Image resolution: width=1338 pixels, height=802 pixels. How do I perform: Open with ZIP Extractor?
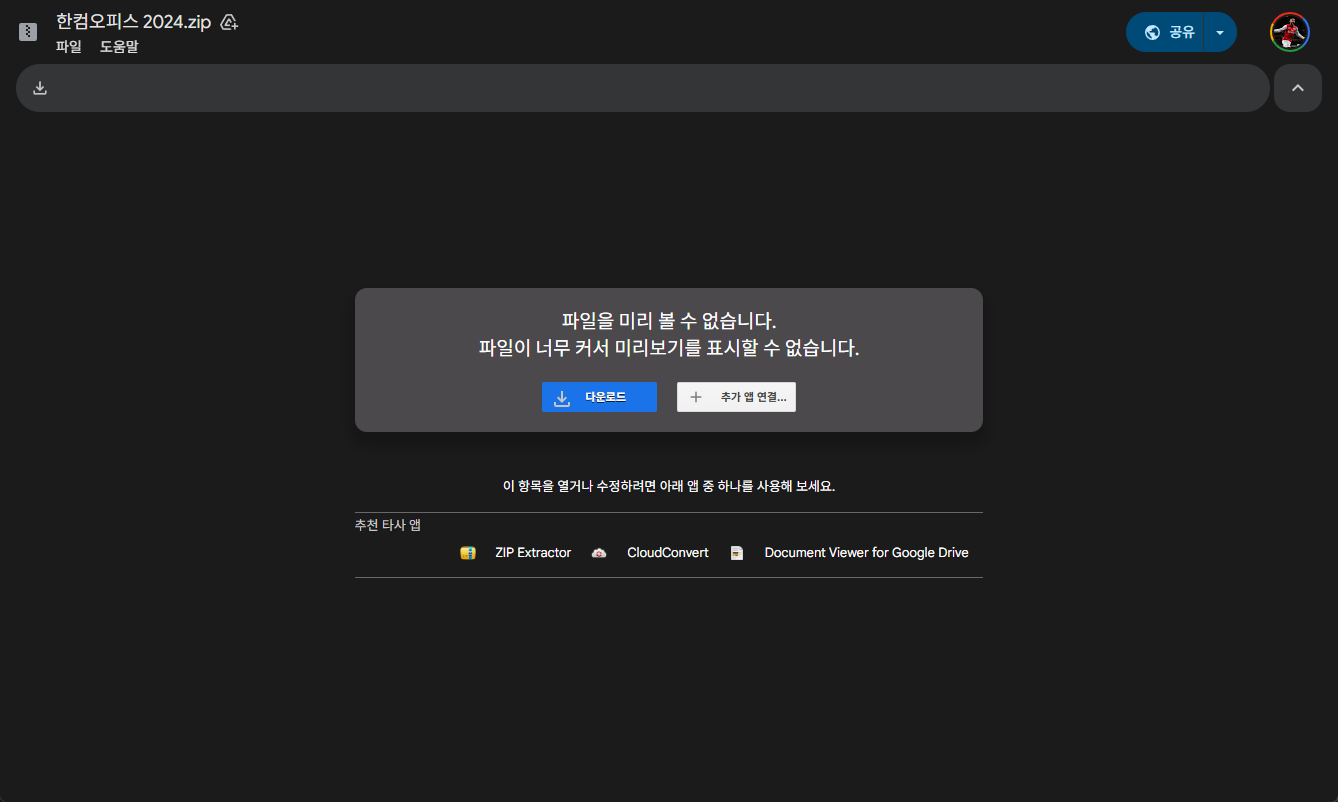click(x=532, y=552)
